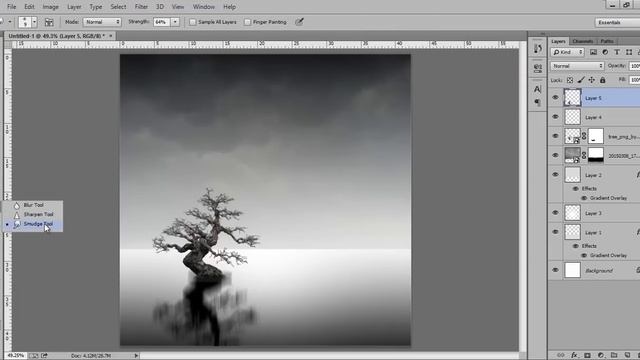640x360 pixels.
Task: Open the Paragraph panel icon
Action: pos(538,102)
